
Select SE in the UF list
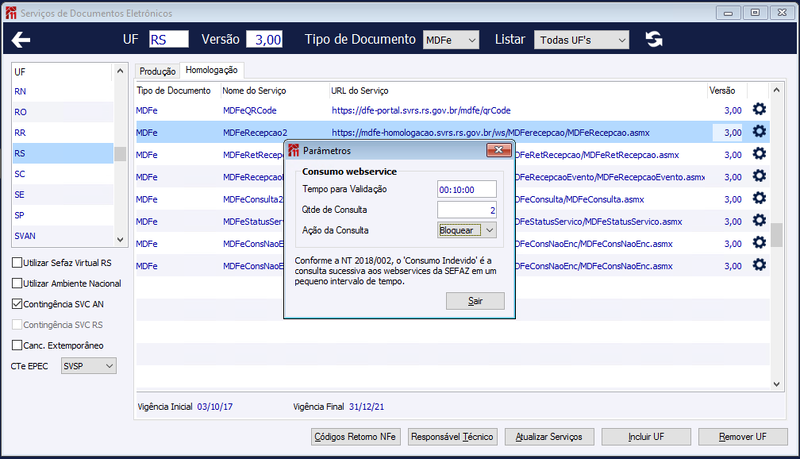pos(63,194)
